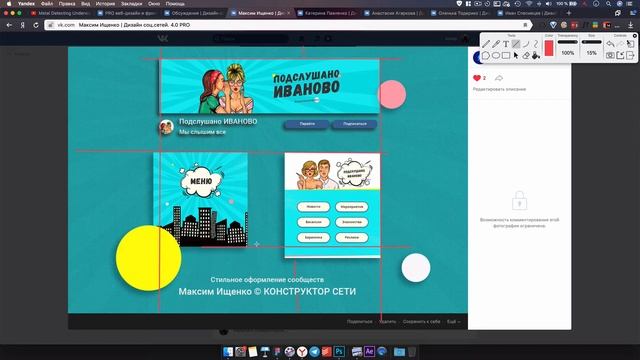Select the marker pen tool
This screenshot has width=640, height=360.
pyautogui.click(x=496, y=44)
